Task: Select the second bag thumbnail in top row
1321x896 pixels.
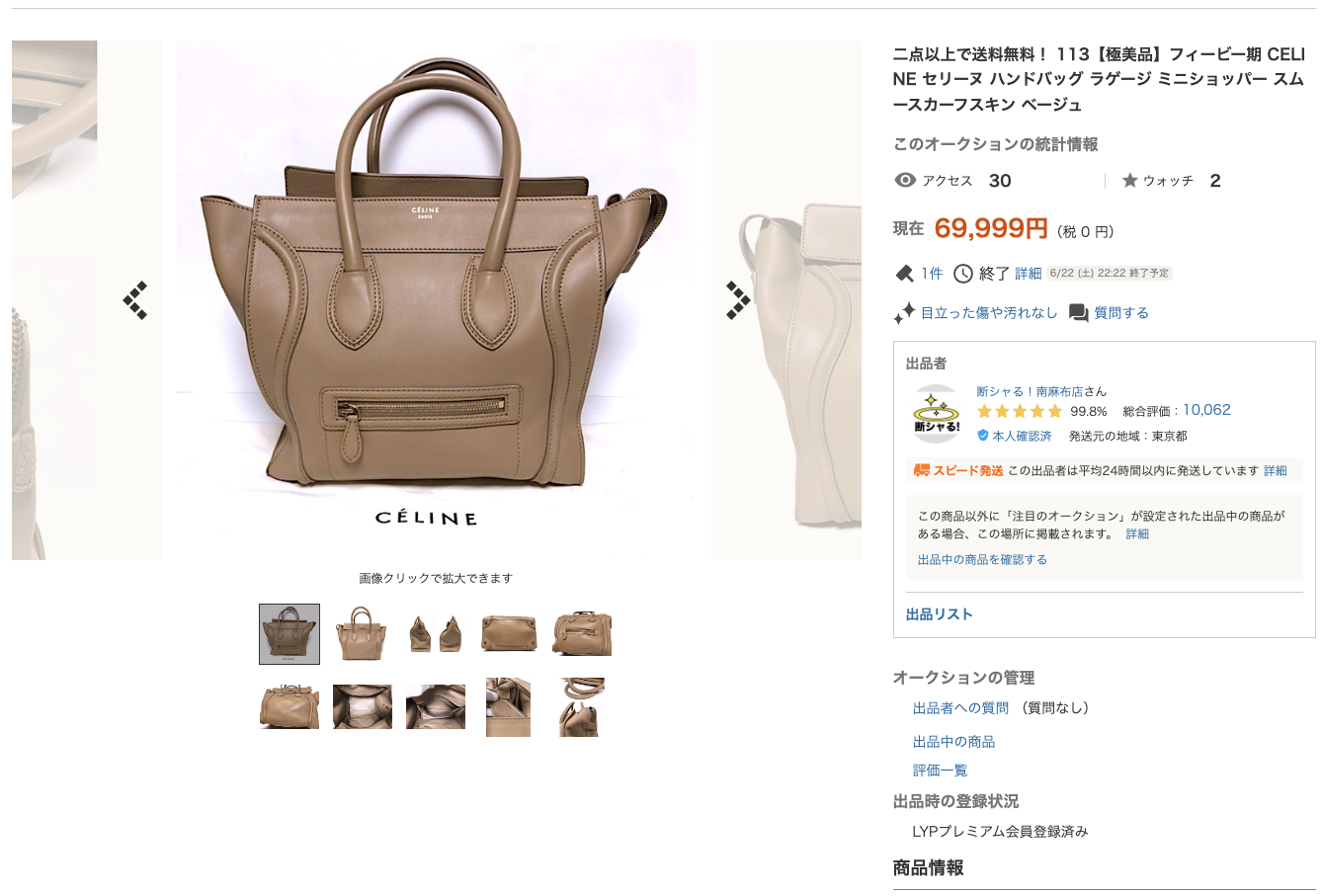Action: [362, 634]
